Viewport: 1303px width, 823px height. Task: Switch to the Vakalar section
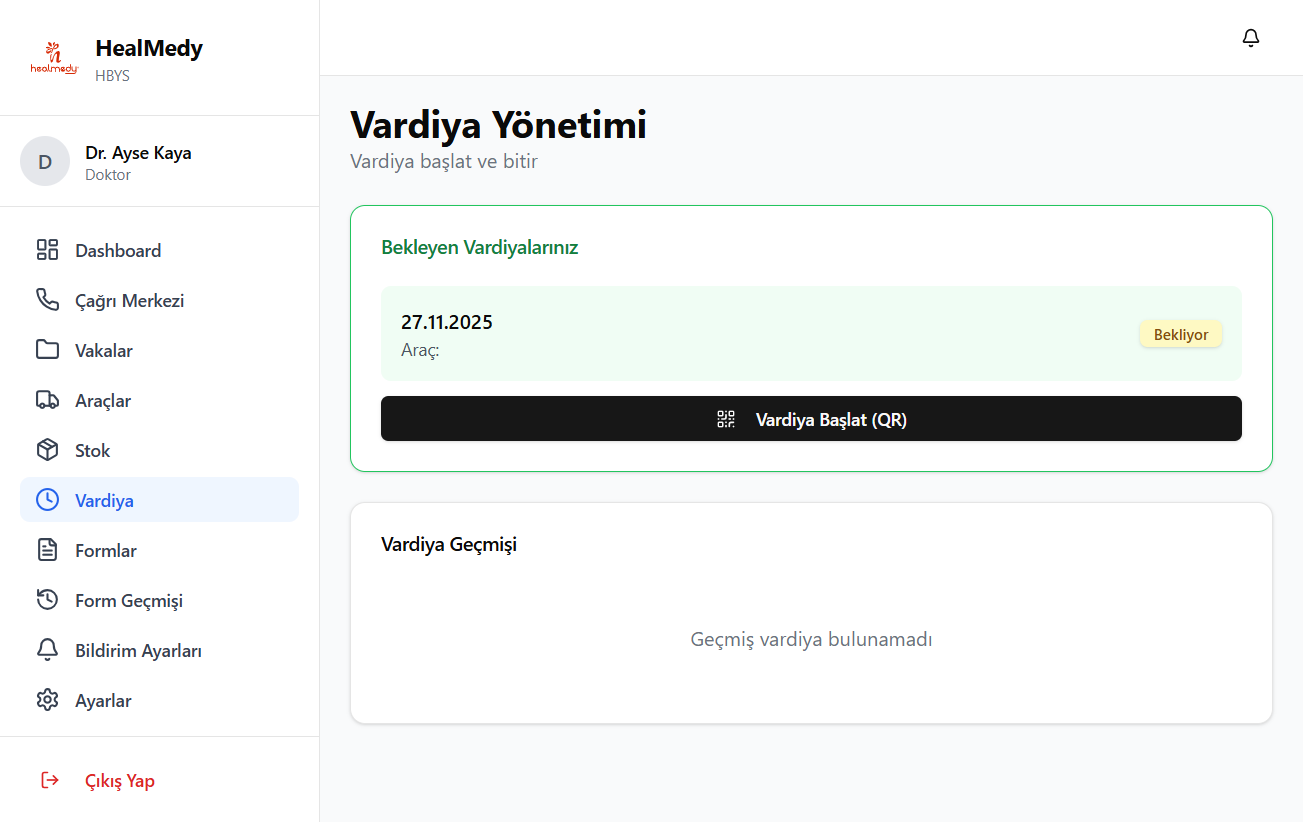(x=106, y=349)
